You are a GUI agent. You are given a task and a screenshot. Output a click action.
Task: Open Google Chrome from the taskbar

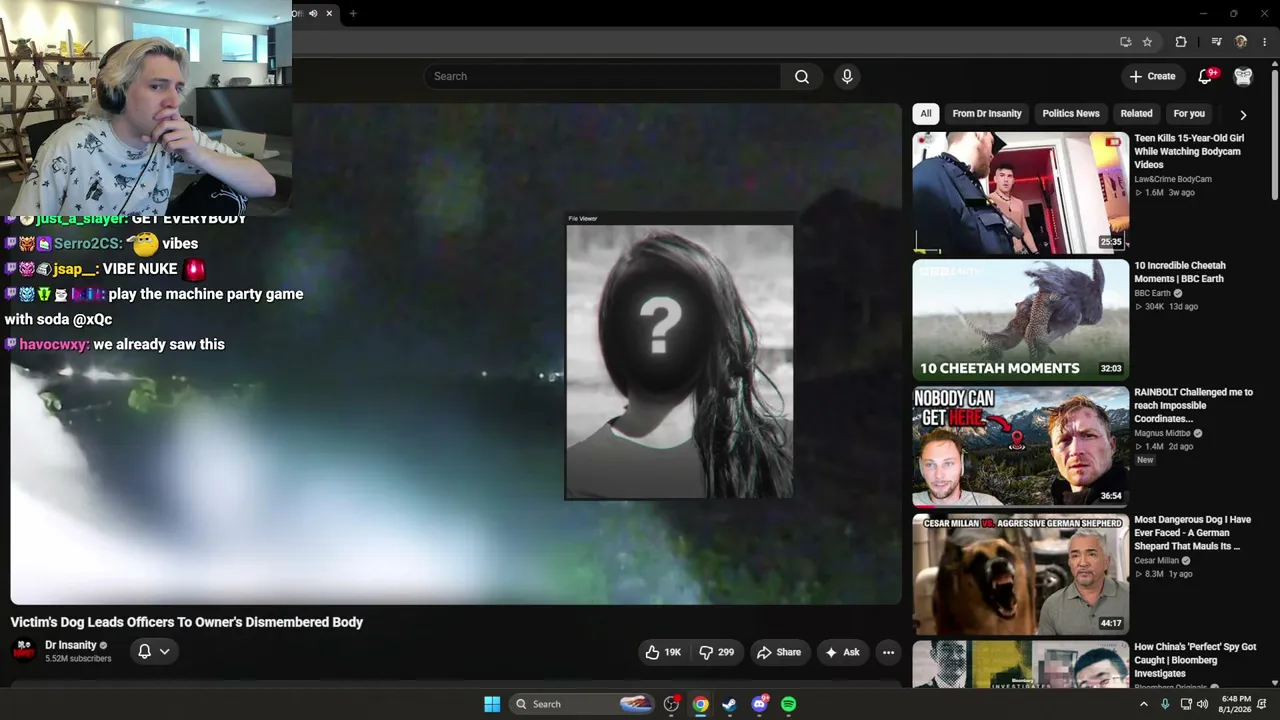(x=701, y=704)
